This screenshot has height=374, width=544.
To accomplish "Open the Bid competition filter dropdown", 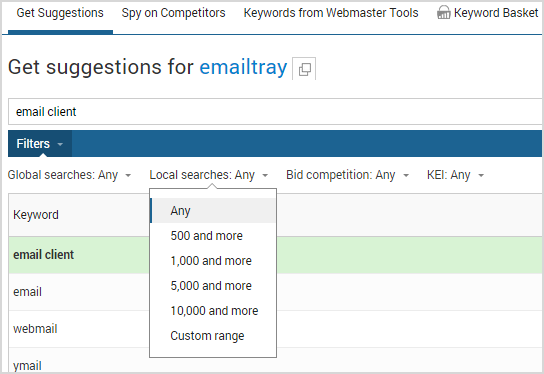I will [348, 175].
